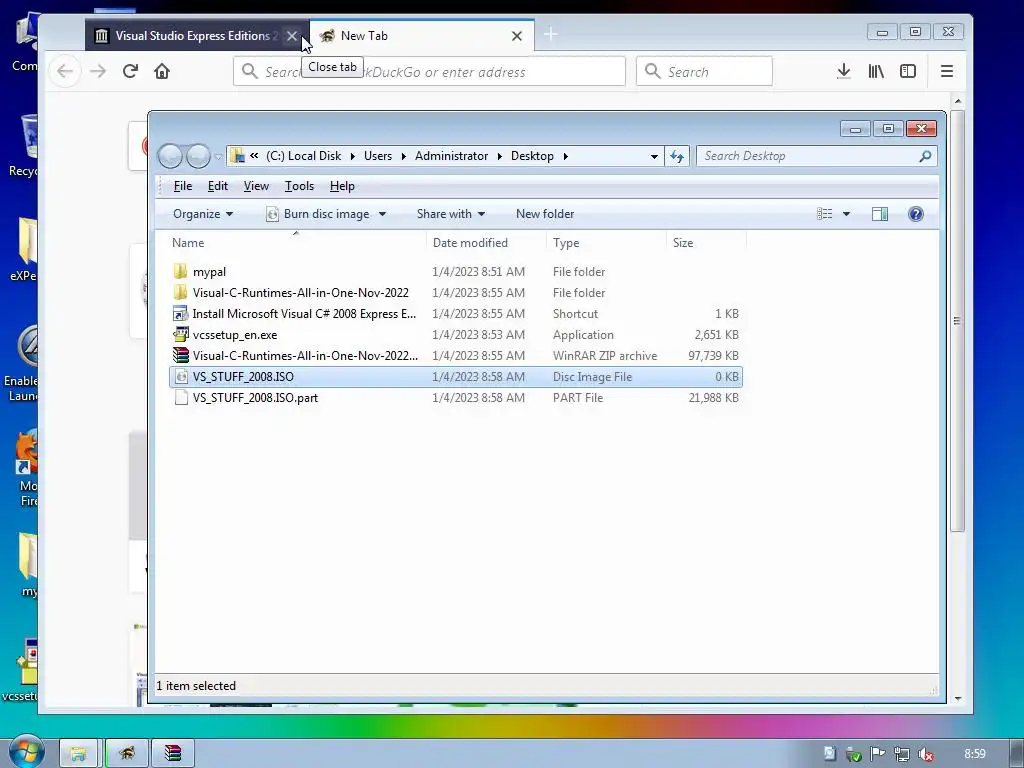Show the preview pane
This screenshot has width=1024, height=768.
(880, 214)
